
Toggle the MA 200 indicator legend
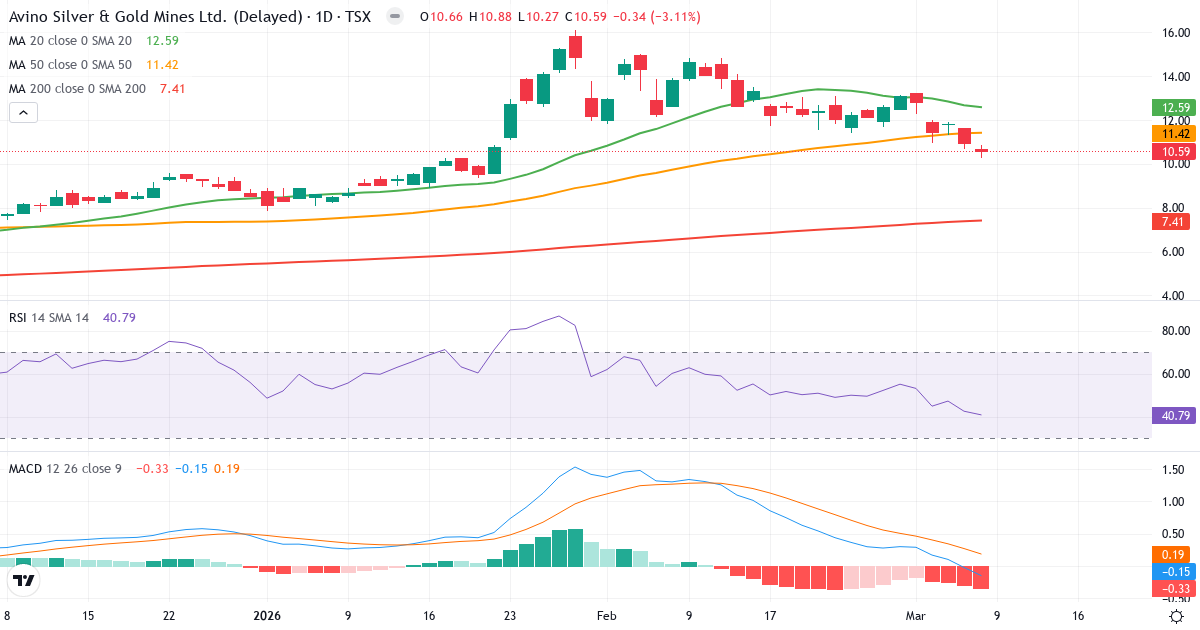pos(65,88)
